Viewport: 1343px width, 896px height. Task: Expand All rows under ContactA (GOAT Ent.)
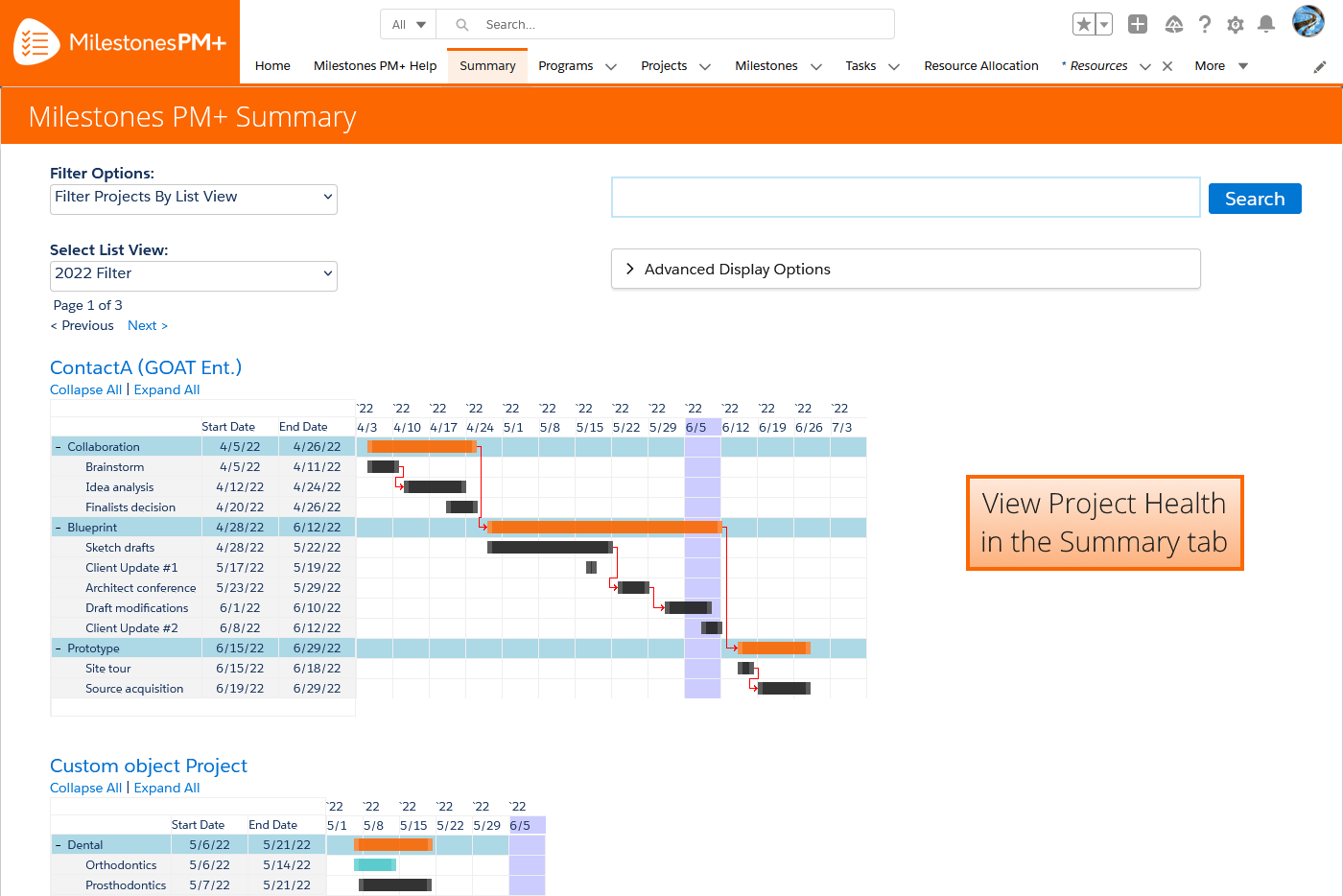(167, 389)
